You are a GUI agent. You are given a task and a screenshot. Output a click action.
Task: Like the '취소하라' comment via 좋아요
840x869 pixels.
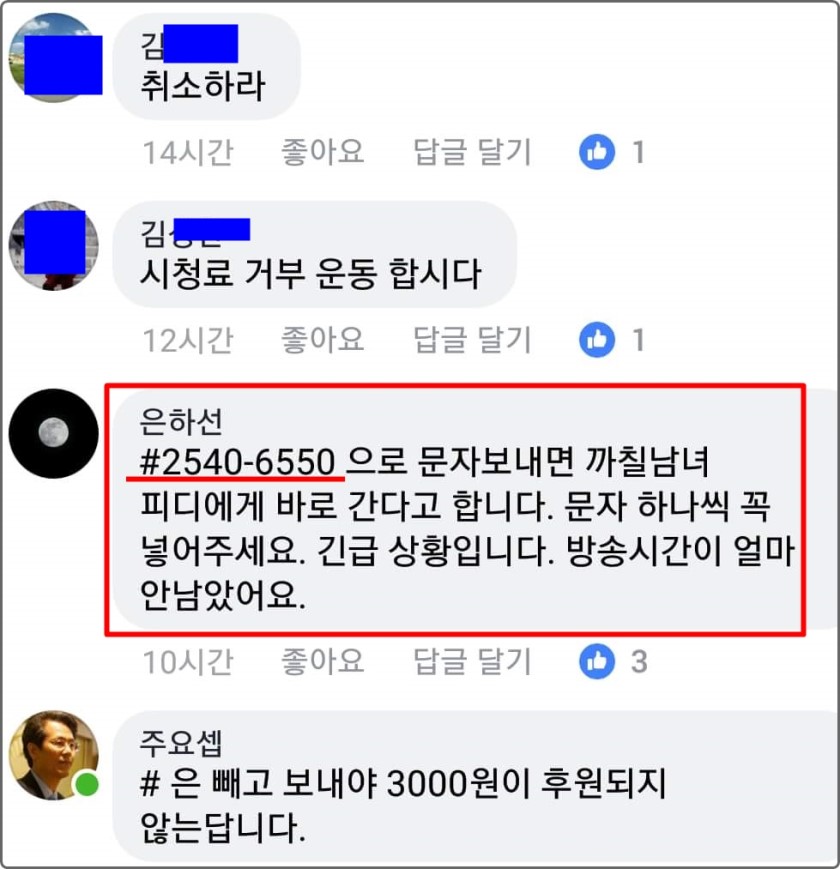coord(322,152)
